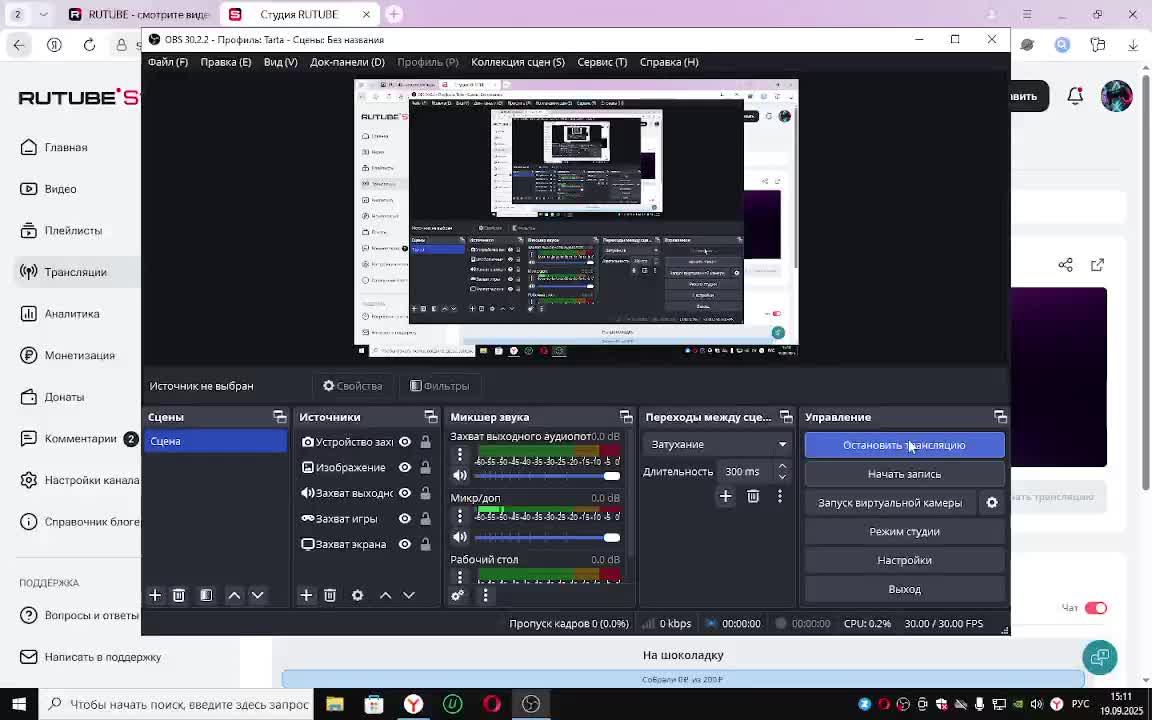Image resolution: width=1152 pixels, height=720 pixels.
Task: Toggle visibility of Изображение source
Action: (x=405, y=467)
